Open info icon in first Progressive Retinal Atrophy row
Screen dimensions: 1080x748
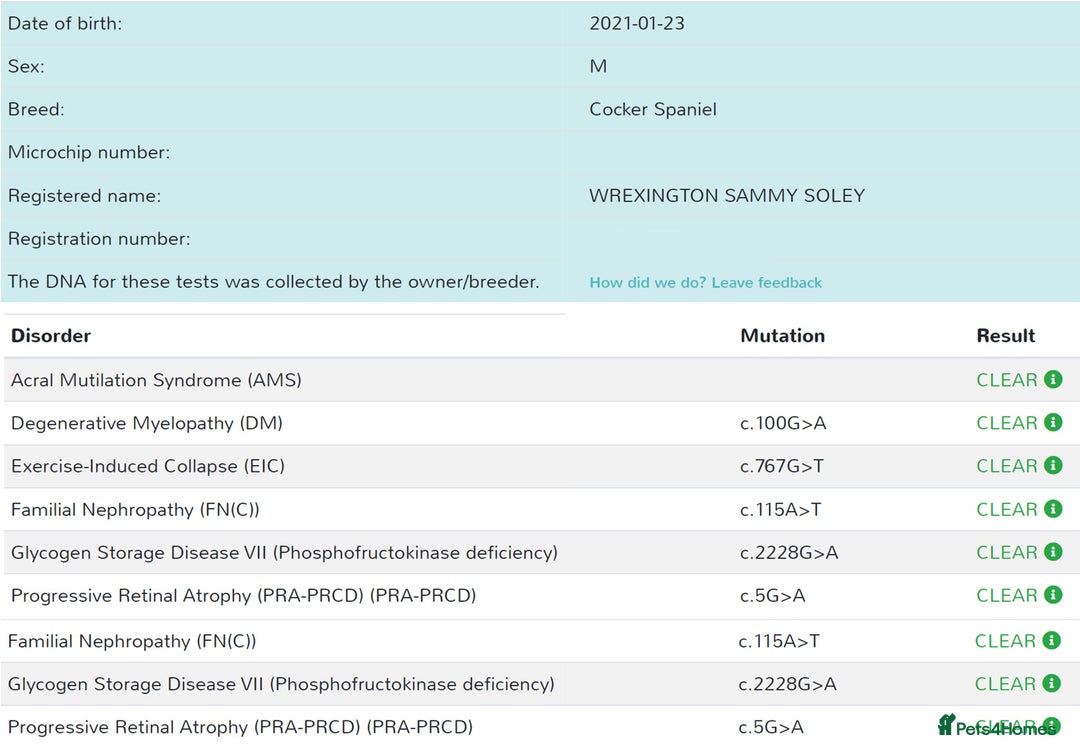(1052, 595)
